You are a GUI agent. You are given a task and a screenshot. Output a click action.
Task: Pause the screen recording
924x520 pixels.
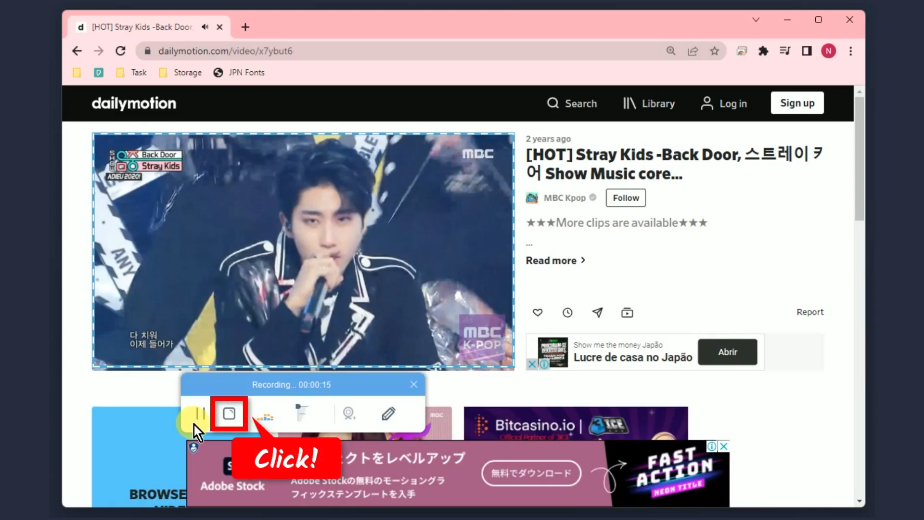pos(200,414)
